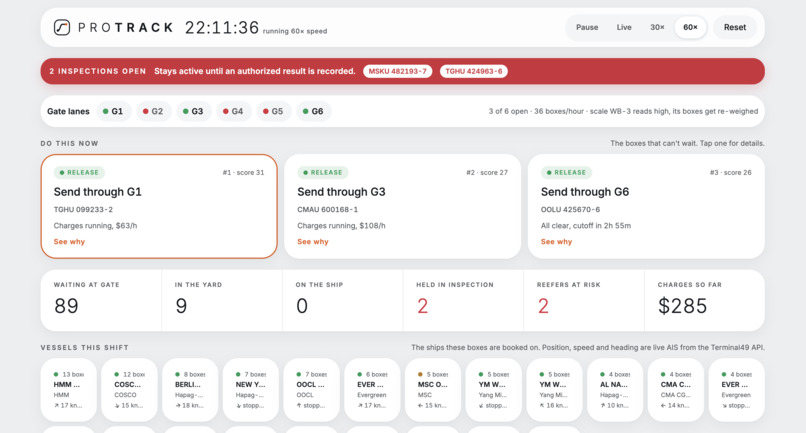Click the RELEASE badge on the G6 card
This screenshot has height=433, width=806.
tap(566, 172)
